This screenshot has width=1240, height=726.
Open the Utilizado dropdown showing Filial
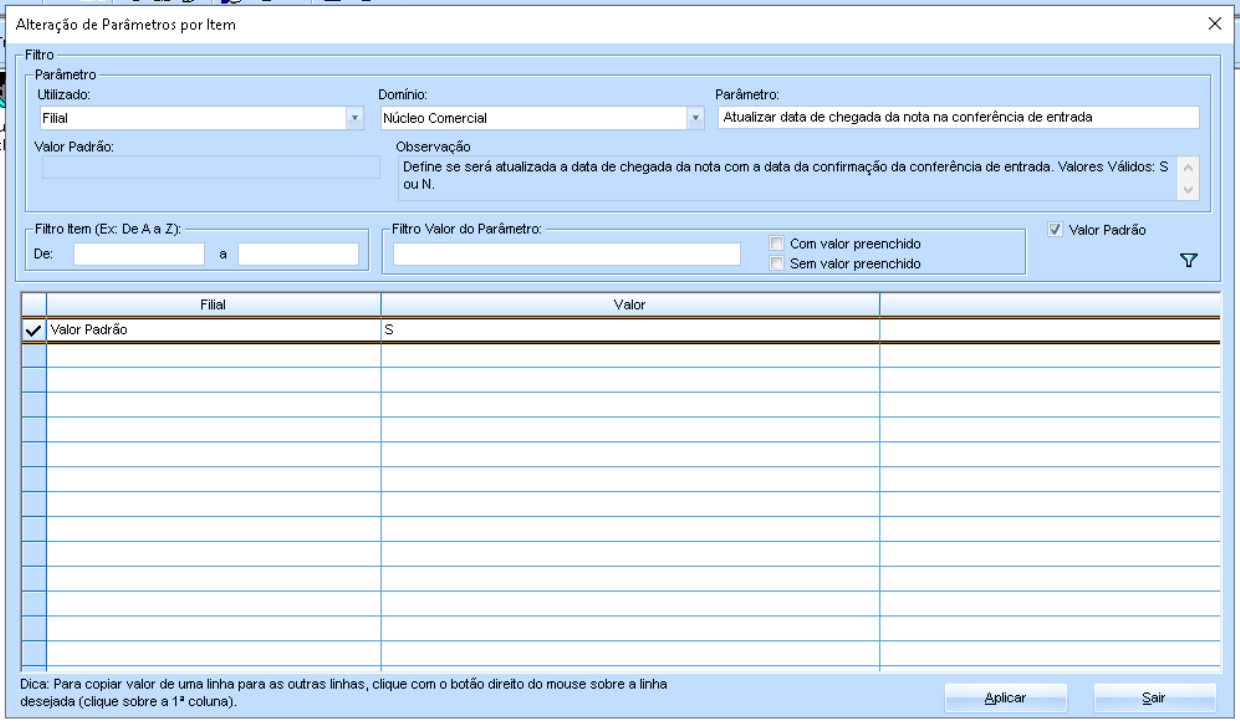(354, 118)
